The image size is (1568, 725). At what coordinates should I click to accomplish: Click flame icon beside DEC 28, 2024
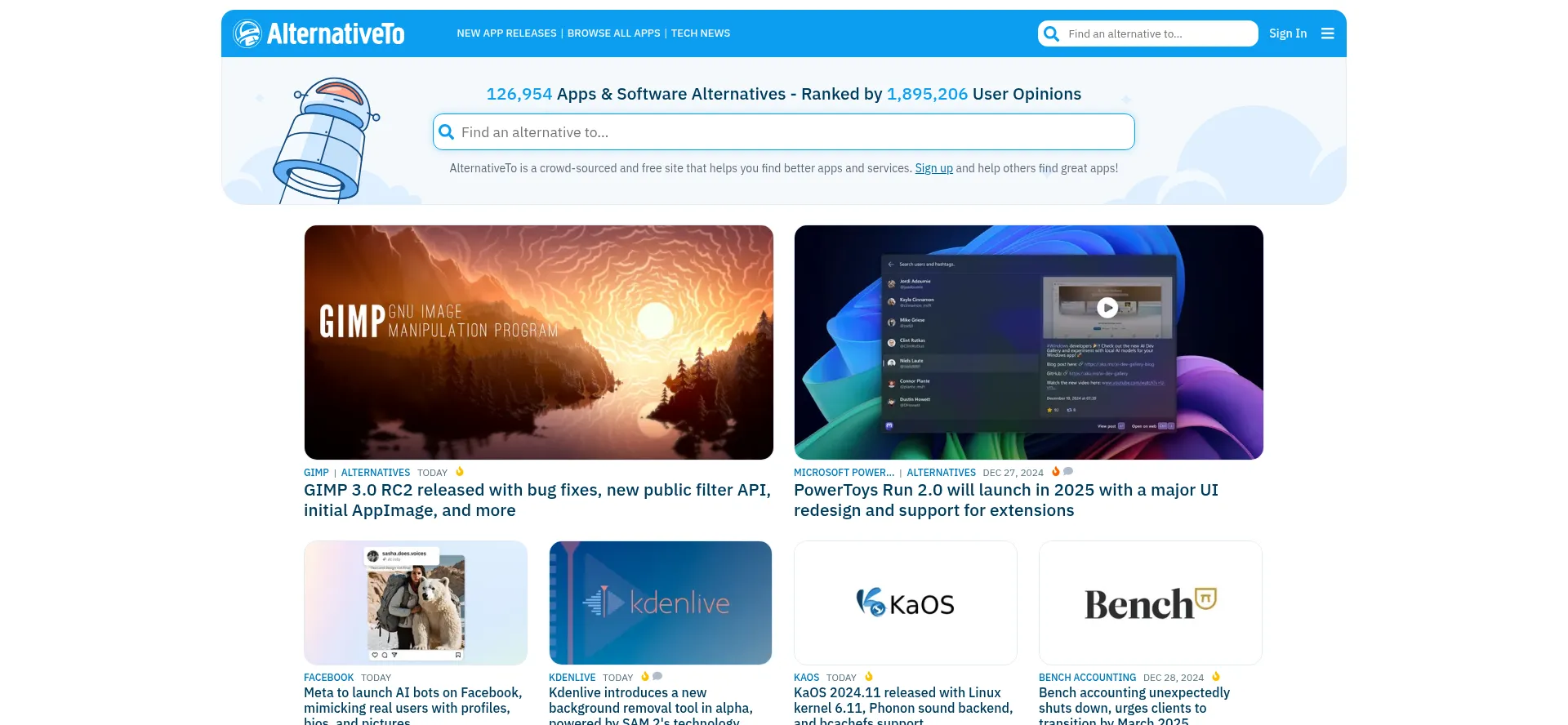click(1216, 677)
